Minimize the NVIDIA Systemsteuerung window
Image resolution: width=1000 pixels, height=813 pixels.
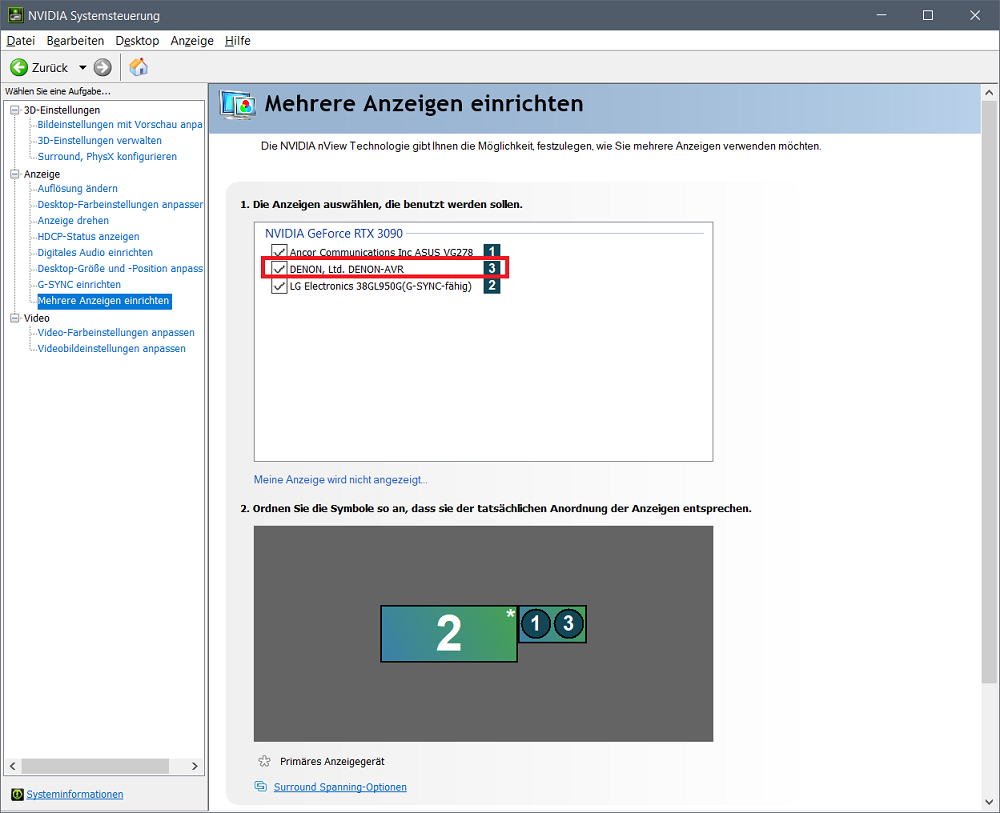point(881,15)
